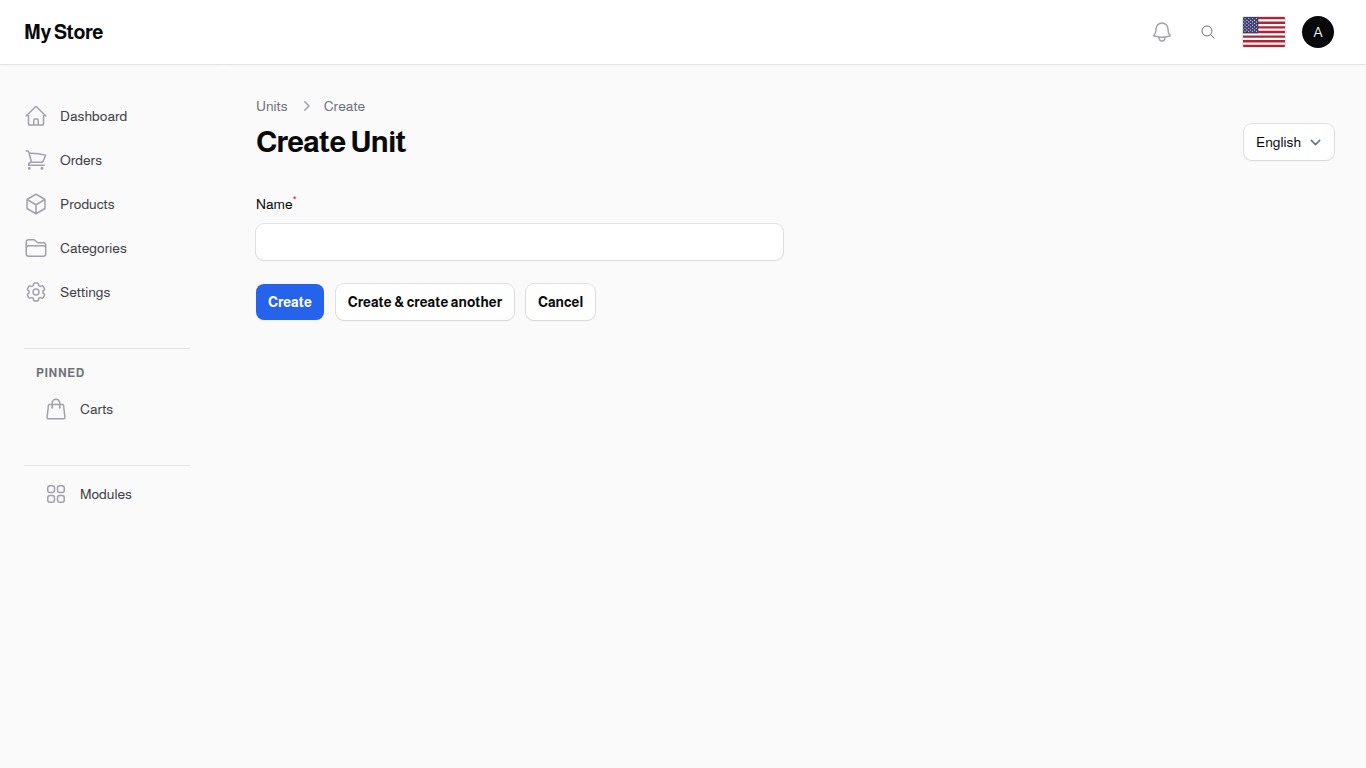Open the pinned Carts bag icon
This screenshot has width=1366, height=768.
click(56, 409)
